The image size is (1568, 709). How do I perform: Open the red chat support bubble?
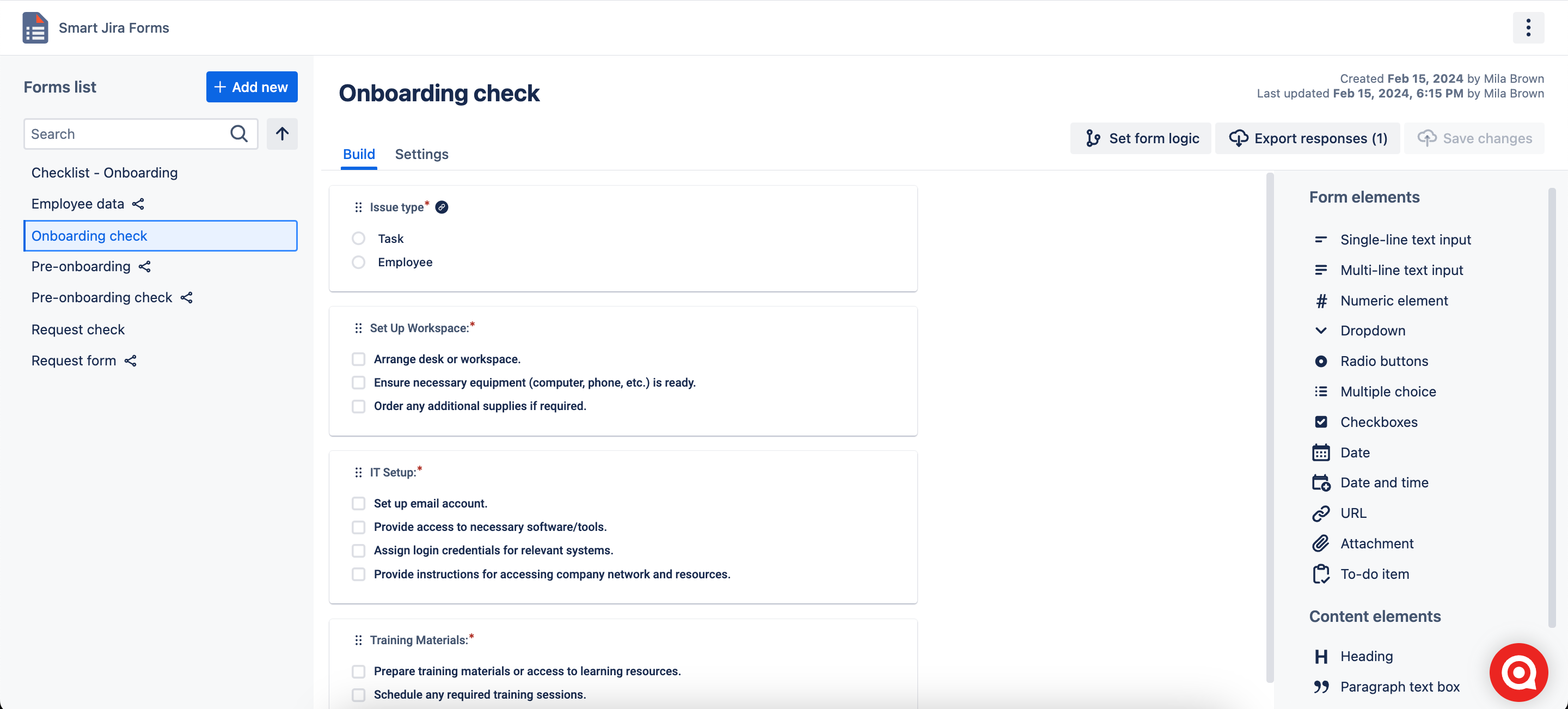pyautogui.click(x=1518, y=672)
